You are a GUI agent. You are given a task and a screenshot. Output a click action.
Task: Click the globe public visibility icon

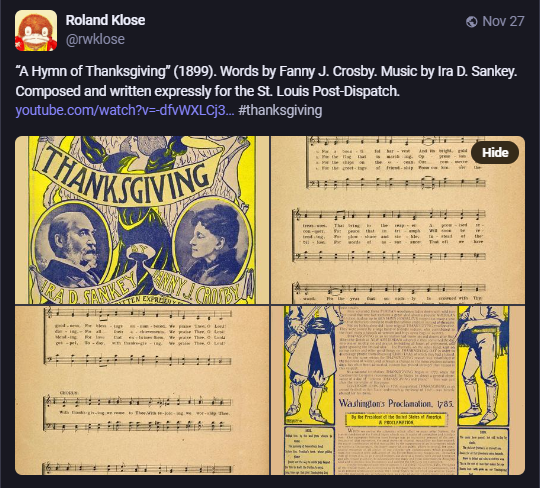pyautogui.click(x=471, y=22)
